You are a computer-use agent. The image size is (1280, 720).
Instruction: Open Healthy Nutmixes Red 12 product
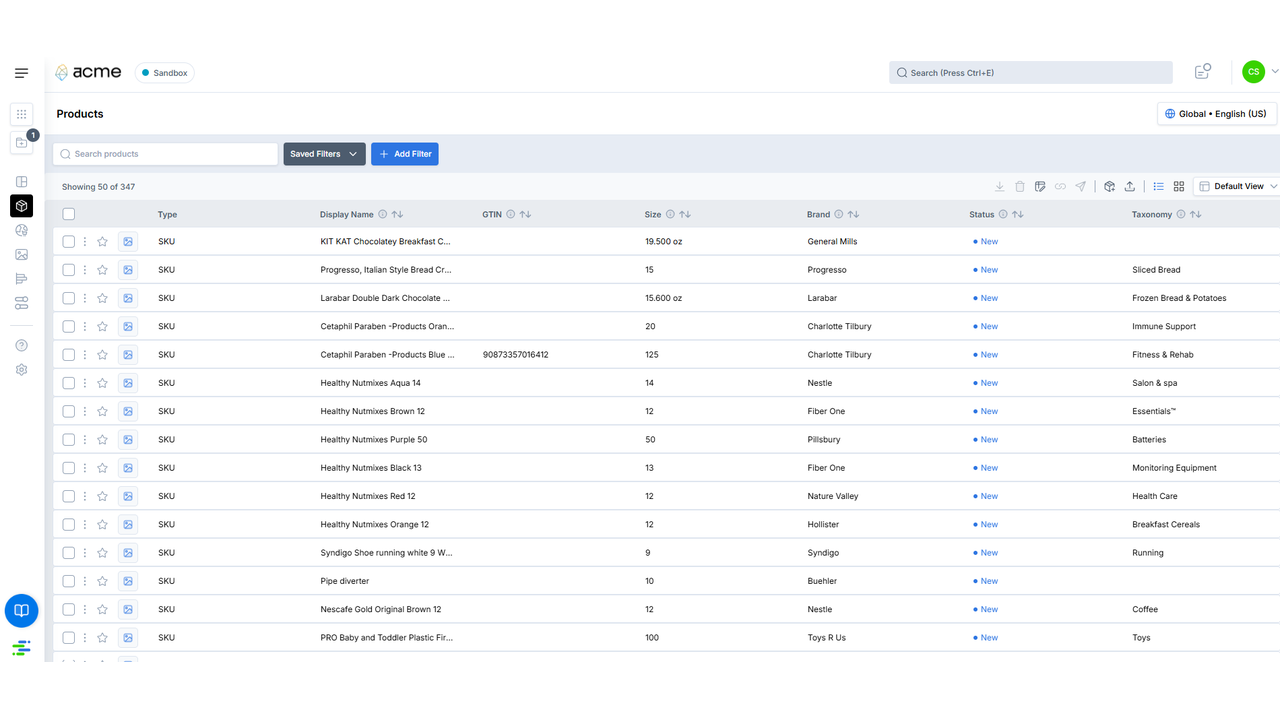click(368, 496)
